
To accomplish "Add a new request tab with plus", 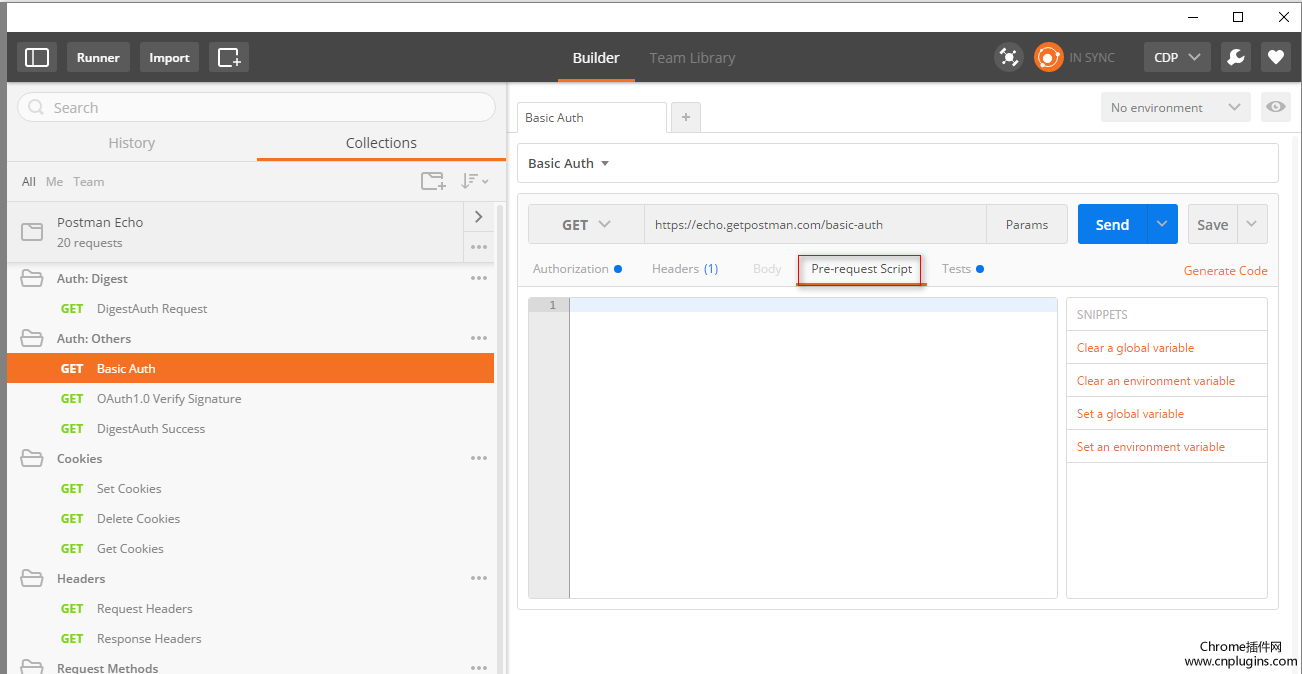I will (686, 117).
